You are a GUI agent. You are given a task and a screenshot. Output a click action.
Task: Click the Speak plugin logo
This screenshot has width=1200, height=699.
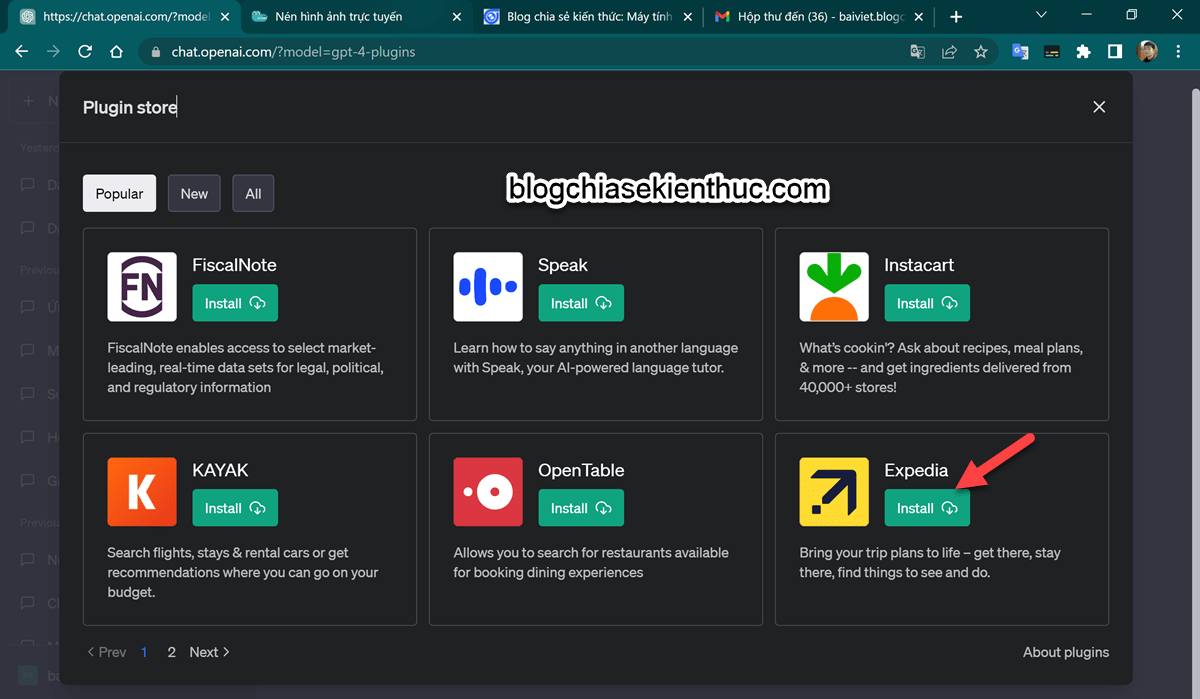pyautogui.click(x=488, y=286)
